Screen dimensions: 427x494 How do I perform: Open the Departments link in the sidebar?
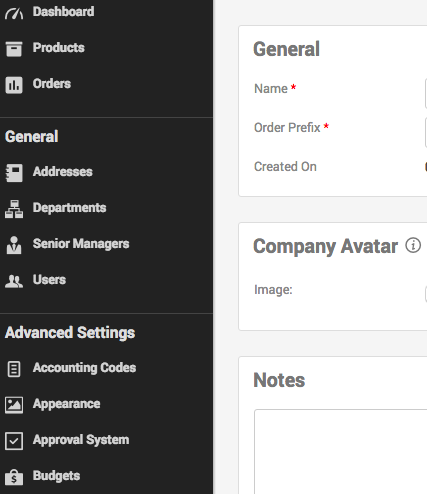point(69,208)
